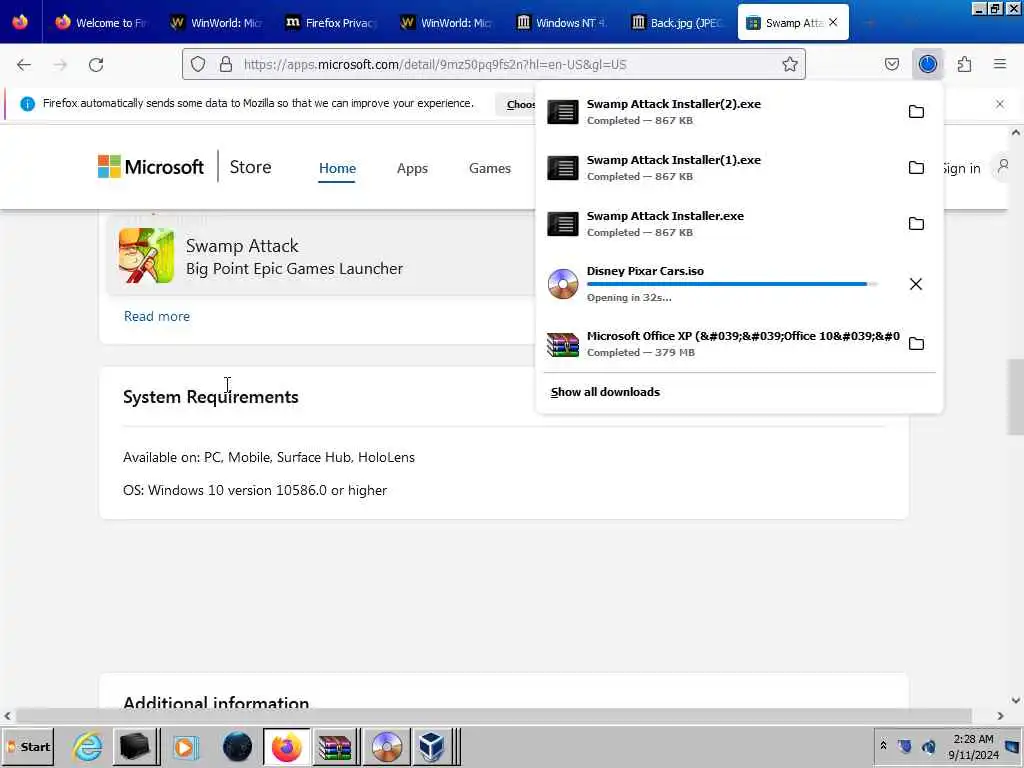Bookmark this page with the star icon
This screenshot has height=768, width=1024.
790,64
